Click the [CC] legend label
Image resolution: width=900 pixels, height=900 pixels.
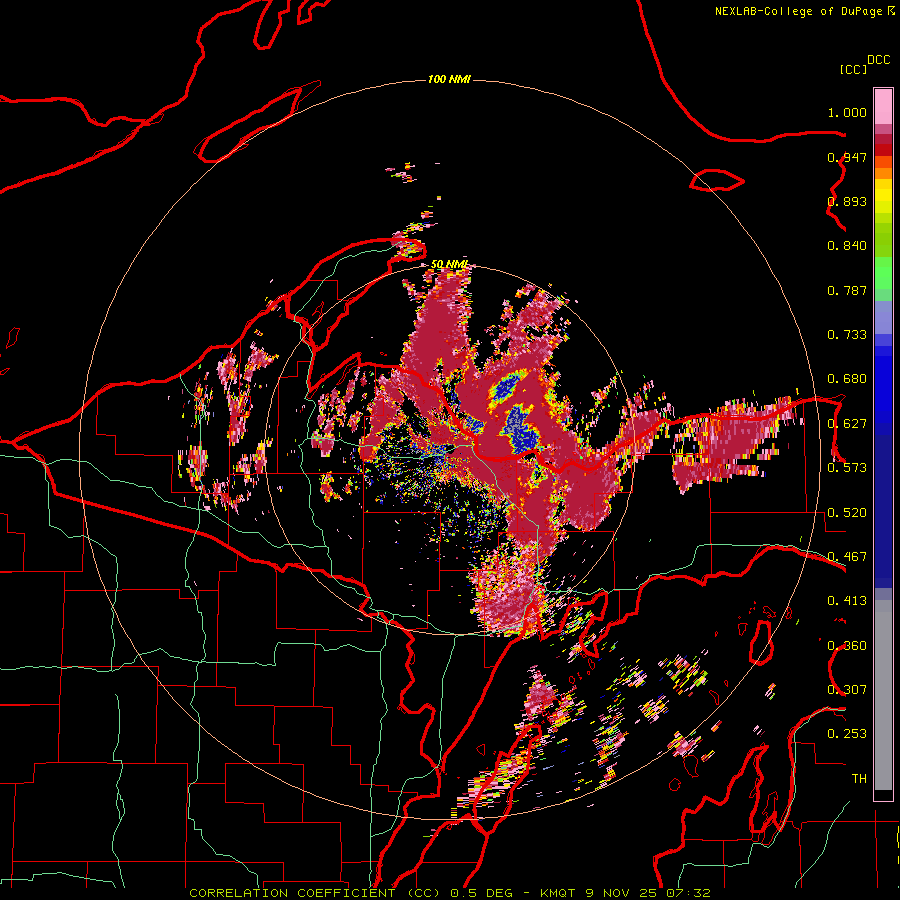click(854, 69)
